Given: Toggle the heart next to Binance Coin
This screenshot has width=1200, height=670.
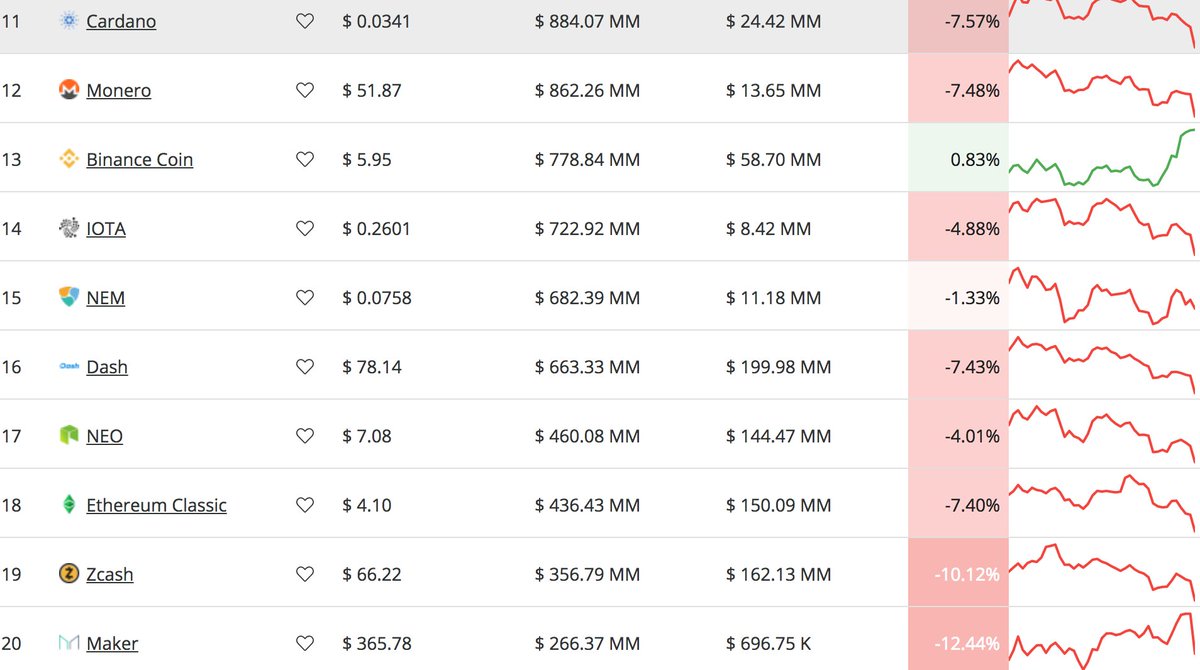Looking at the screenshot, I should click(304, 158).
